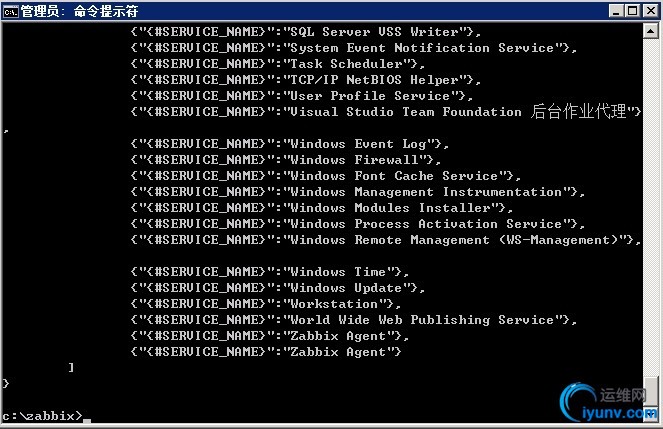Screen dimensions: 663x429
Task: Click the scrollbar up arrow
Action: 650,31
